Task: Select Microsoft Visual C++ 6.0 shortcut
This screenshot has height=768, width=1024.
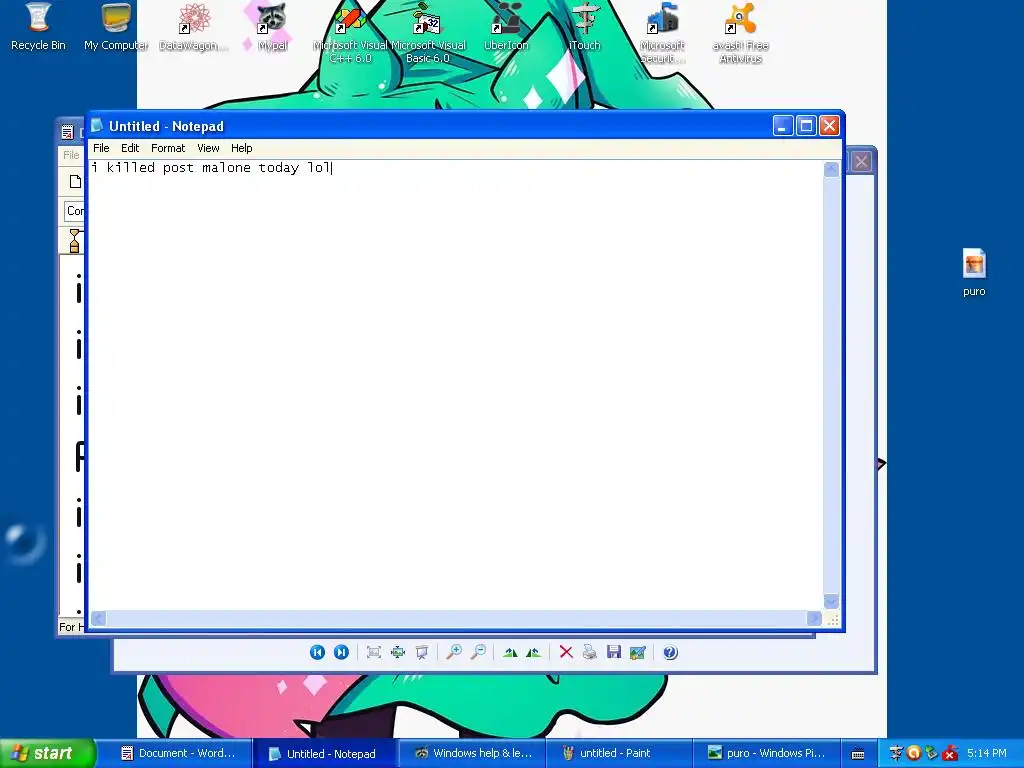Action: pos(350,33)
